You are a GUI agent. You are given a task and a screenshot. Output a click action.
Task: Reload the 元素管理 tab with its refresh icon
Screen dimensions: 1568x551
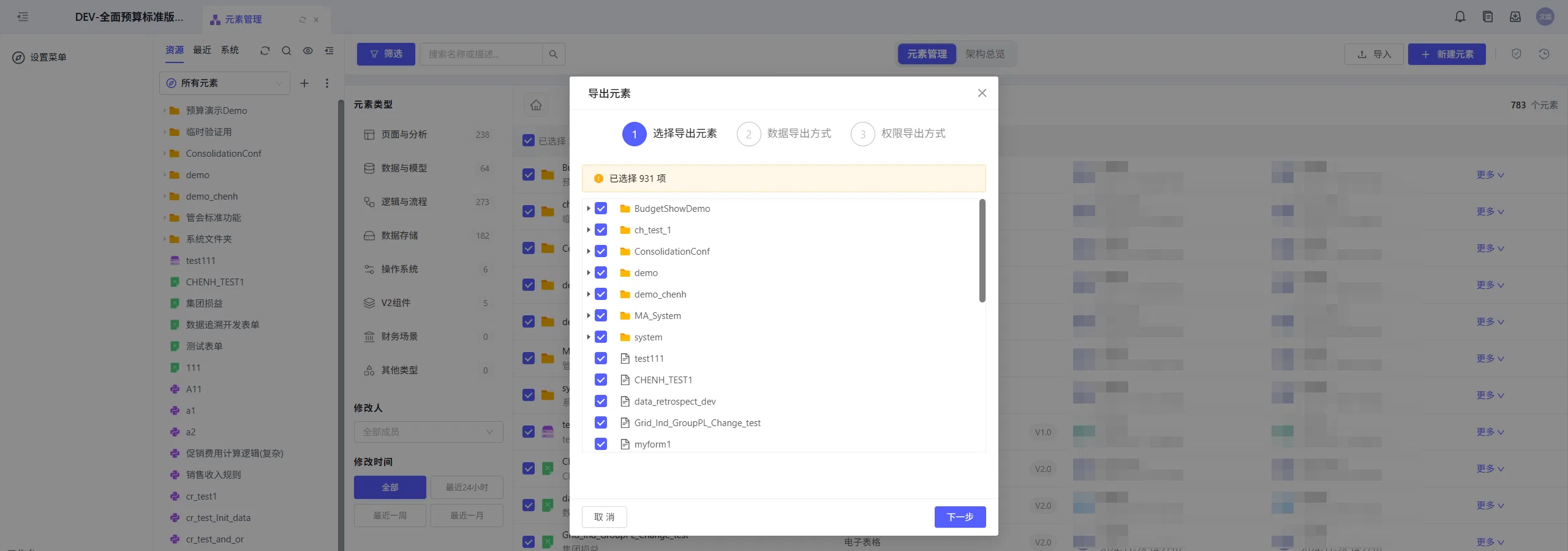[303, 20]
